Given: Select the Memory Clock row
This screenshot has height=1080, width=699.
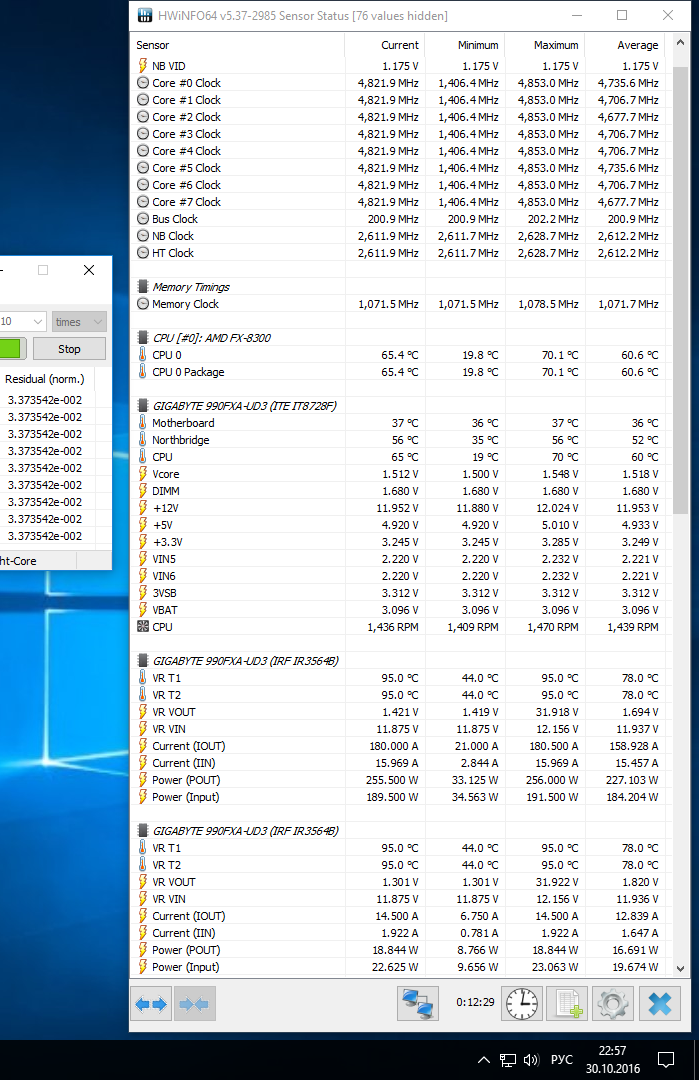Looking at the screenshot, I should pos(398,304).
